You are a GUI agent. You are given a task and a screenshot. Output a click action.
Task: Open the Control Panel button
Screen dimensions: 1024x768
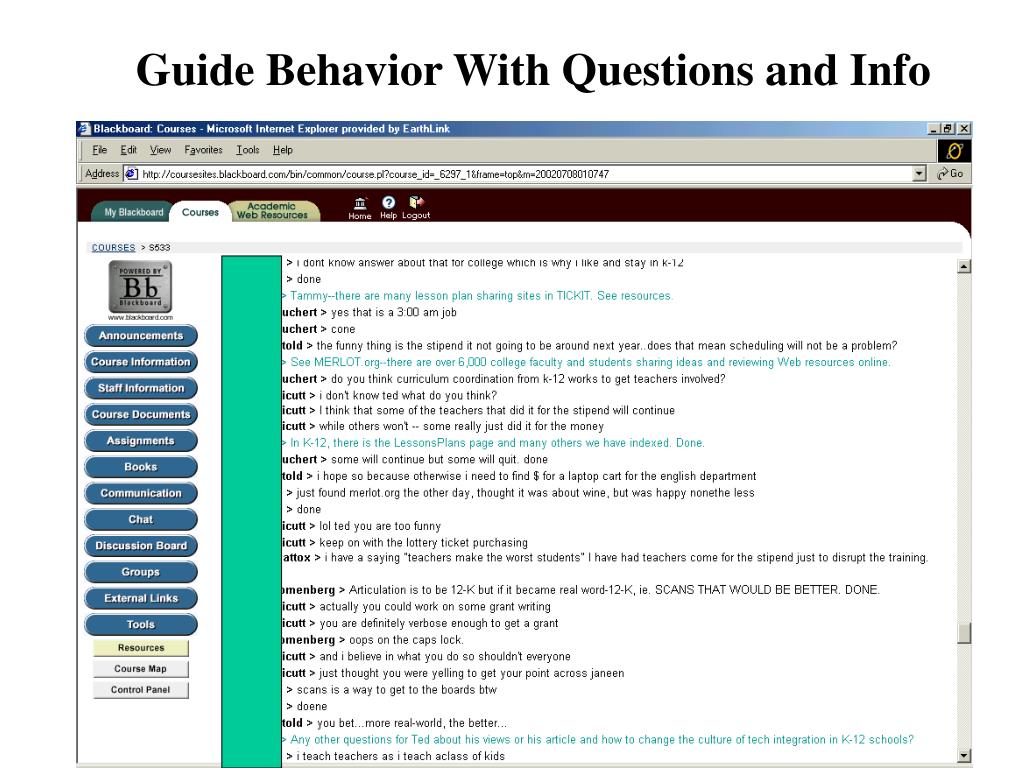(141, 690)
